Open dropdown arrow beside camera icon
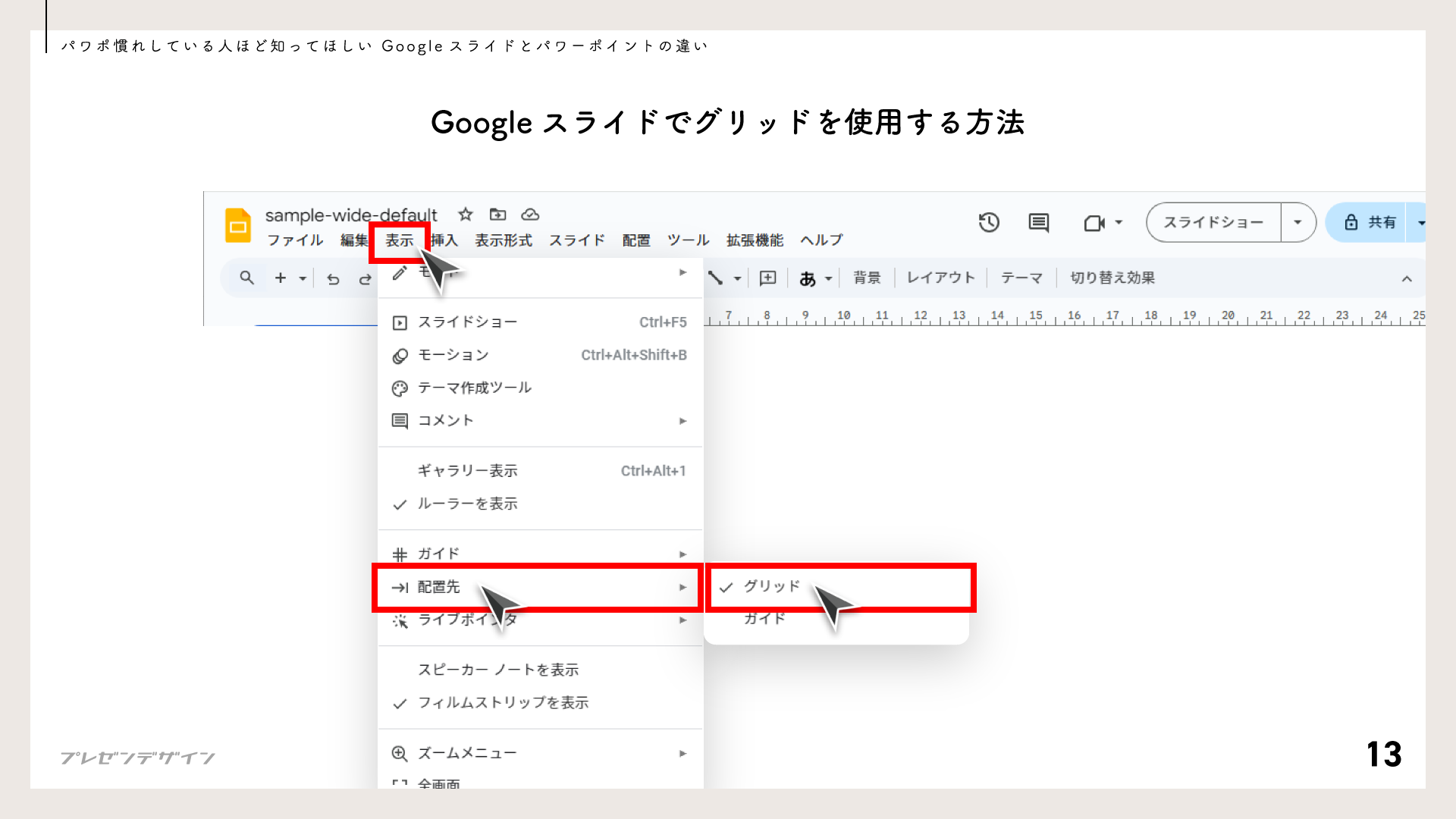 coord(1119,223)
